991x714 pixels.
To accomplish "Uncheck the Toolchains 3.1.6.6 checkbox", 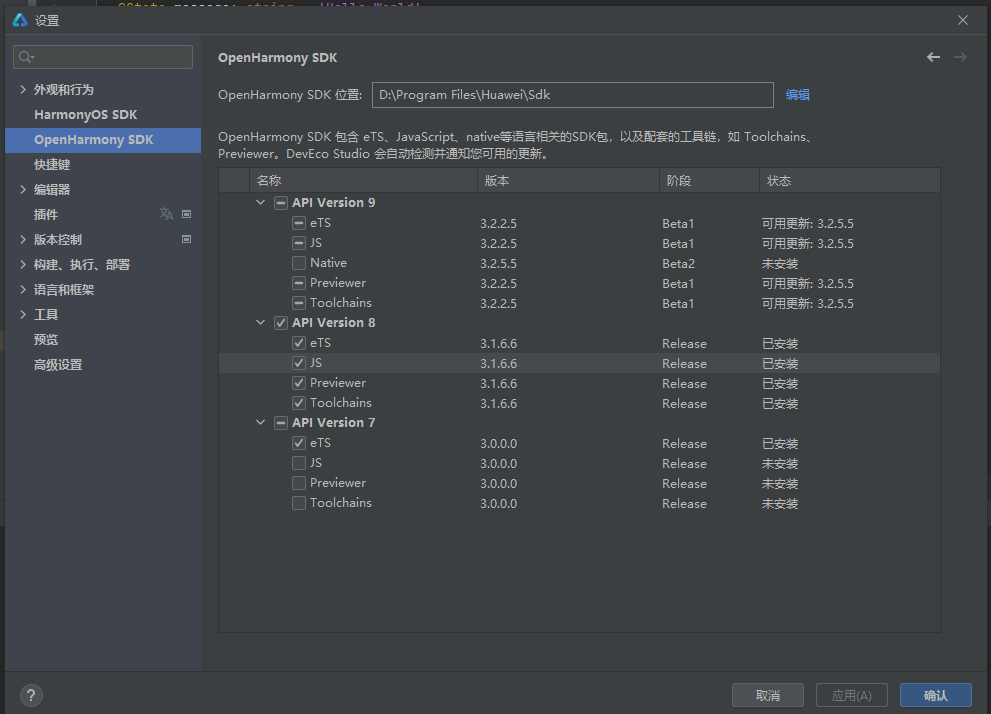I will [299, 403].
